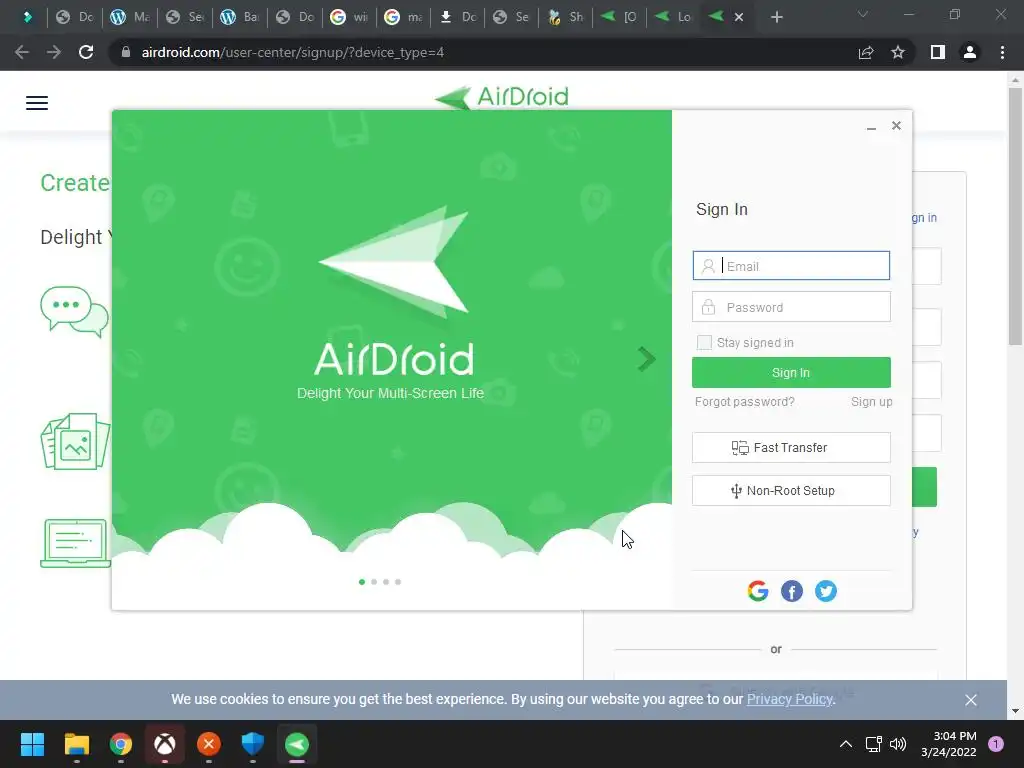The image size is (1024, 768).
Task: Sign in with the Google icon
Action: pos(758,591)
